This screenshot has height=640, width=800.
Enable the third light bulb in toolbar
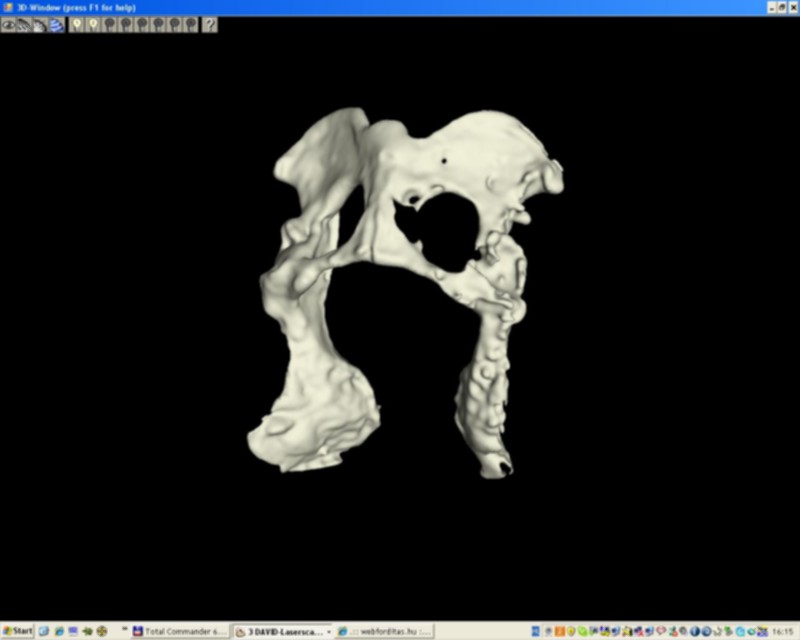[110, 25]
